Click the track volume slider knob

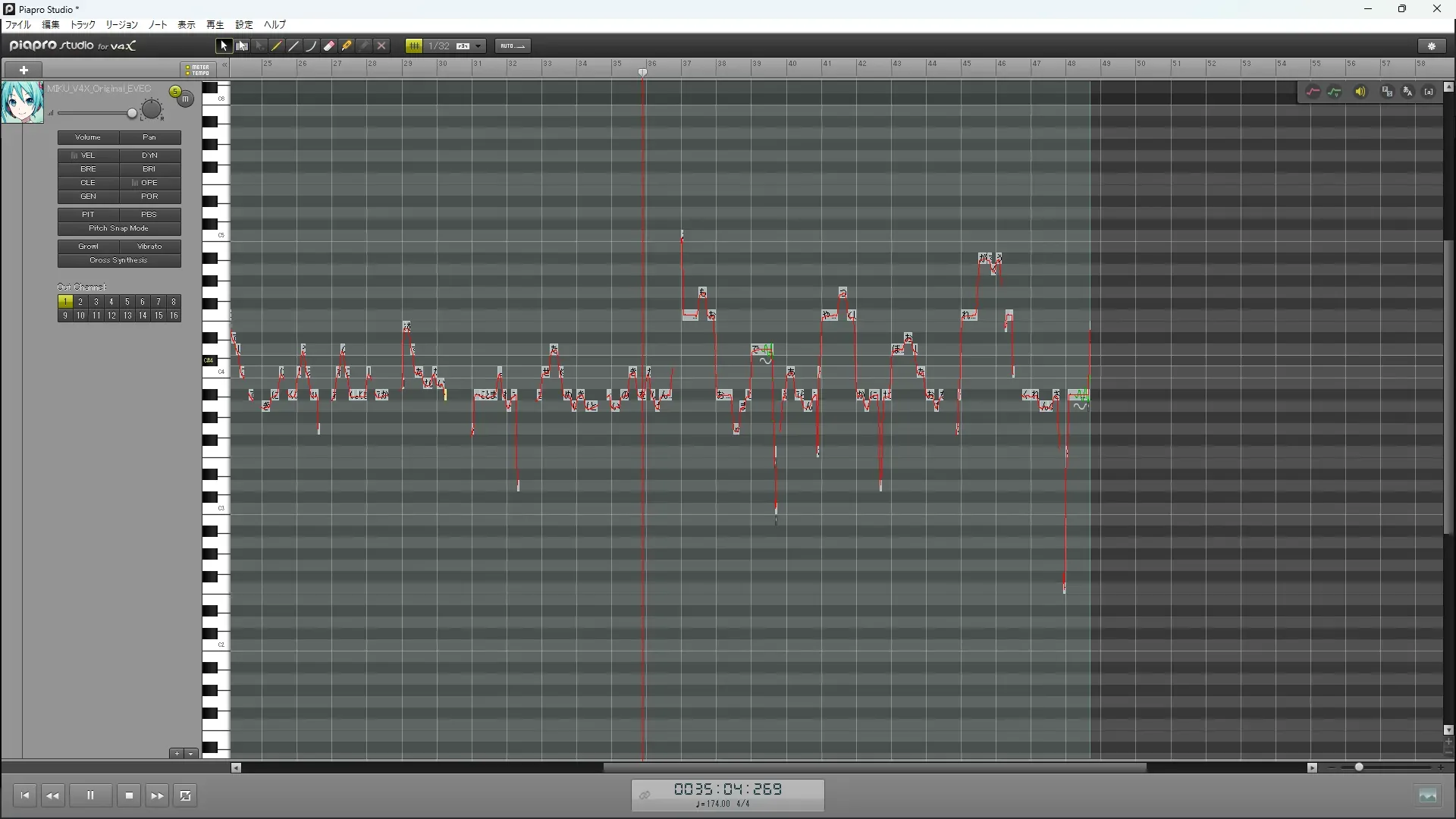132,114
